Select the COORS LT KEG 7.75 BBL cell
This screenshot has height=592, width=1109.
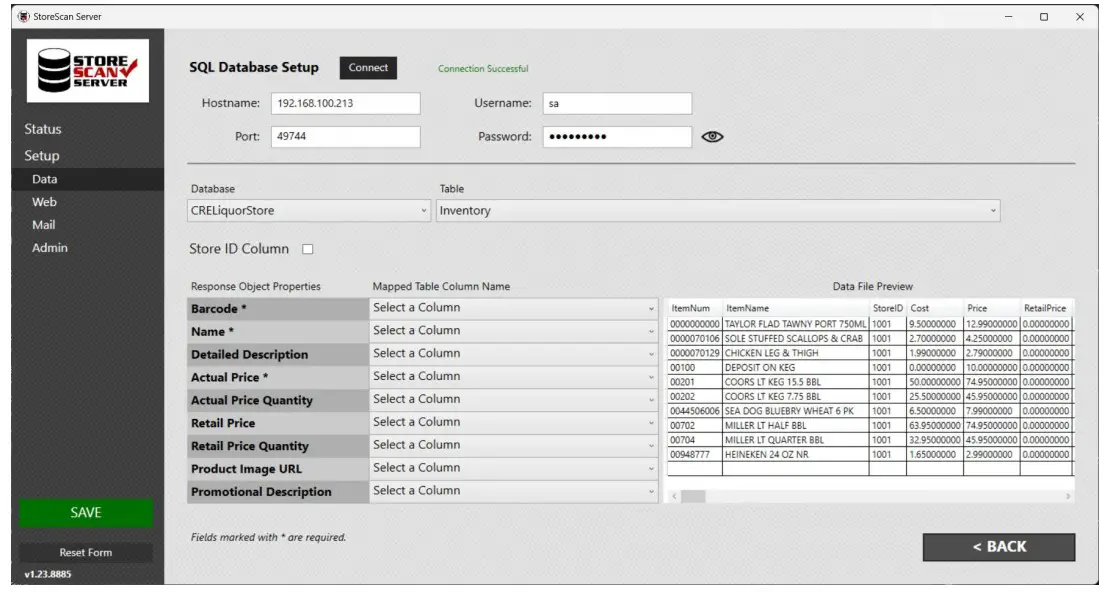click(796, 397)
